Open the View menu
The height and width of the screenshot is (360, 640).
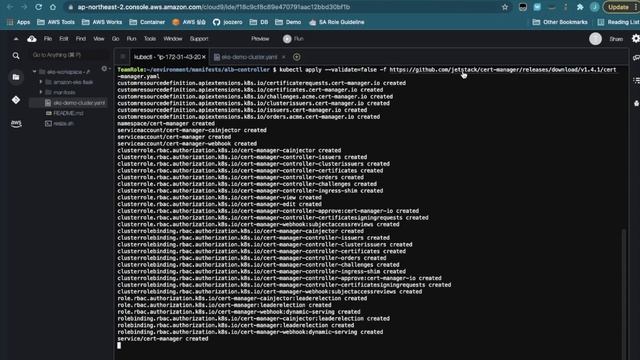tap(99, 39)
